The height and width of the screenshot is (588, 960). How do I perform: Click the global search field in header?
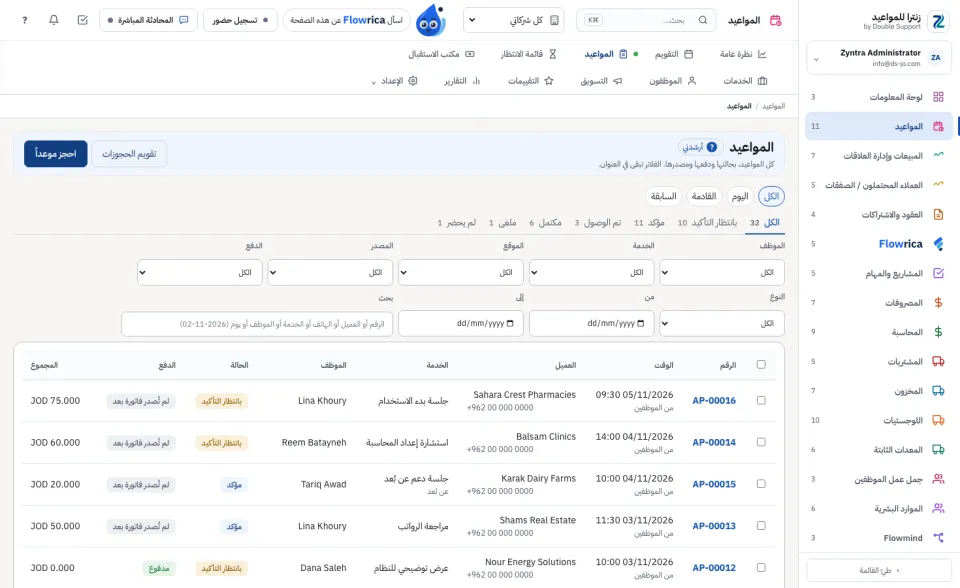point(648,20)
